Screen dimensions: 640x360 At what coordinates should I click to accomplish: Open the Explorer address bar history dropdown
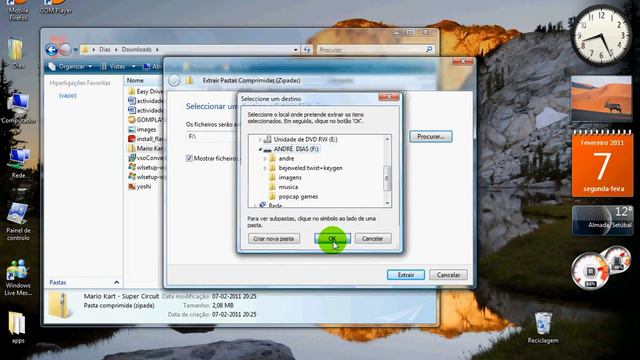click(296, 50)
